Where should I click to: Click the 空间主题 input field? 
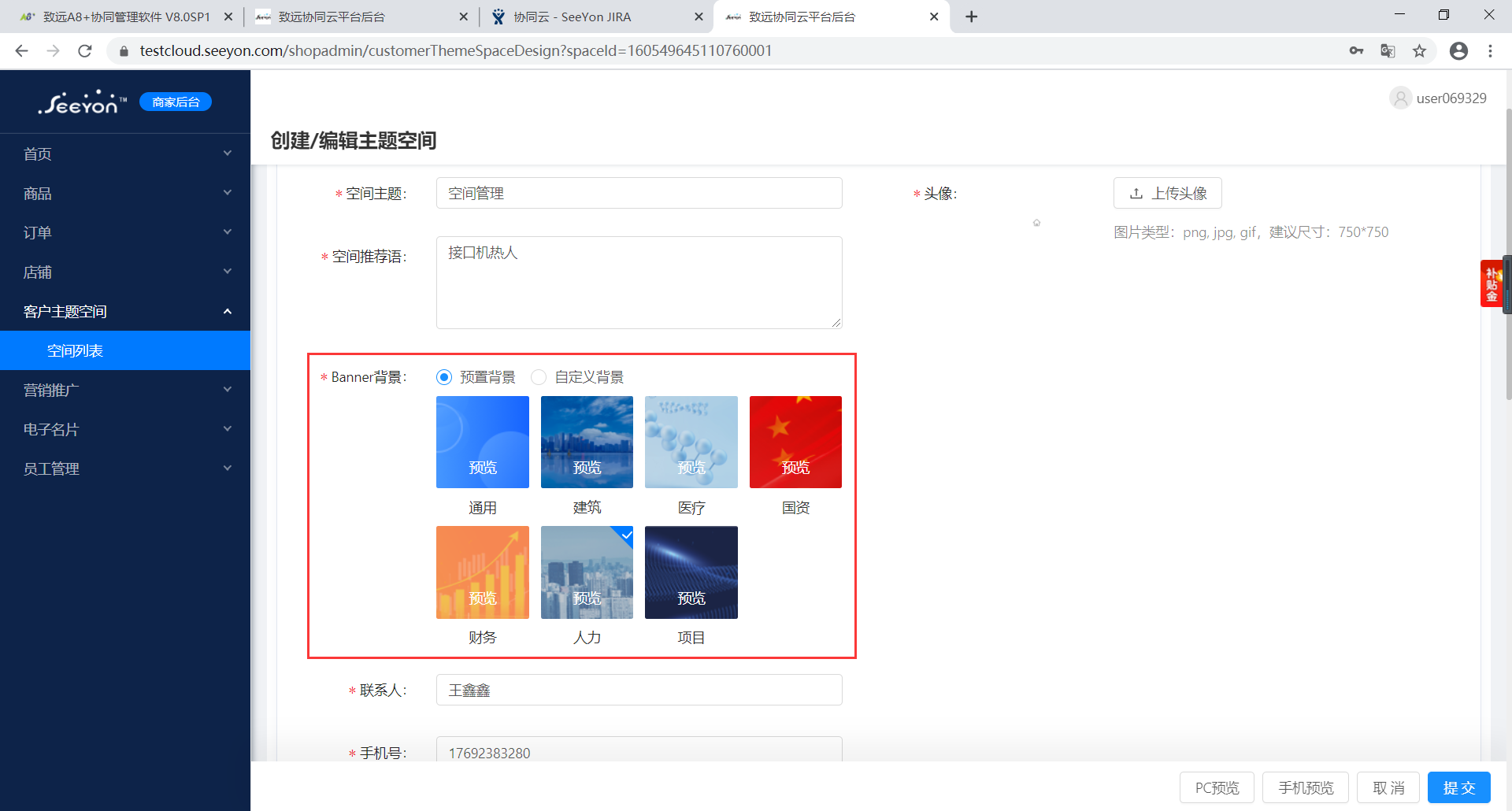coord(639,193)
